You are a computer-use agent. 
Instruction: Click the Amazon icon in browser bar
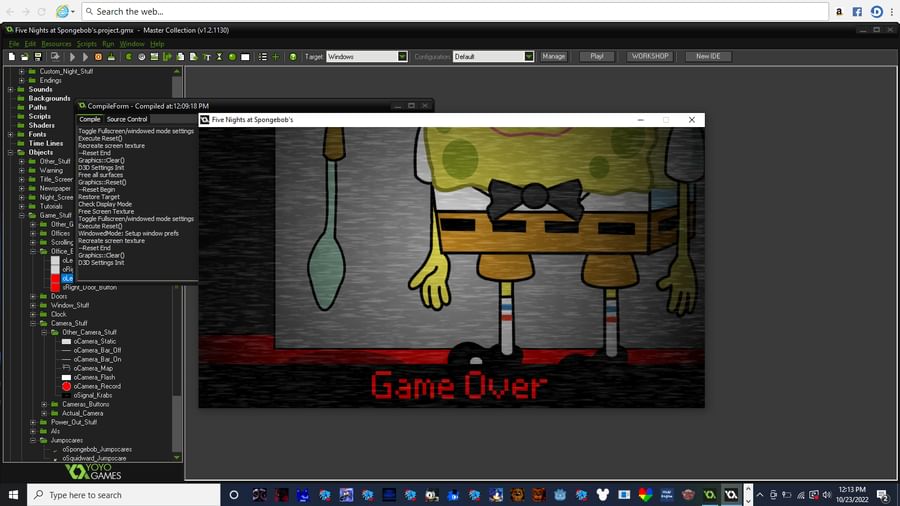839,11
